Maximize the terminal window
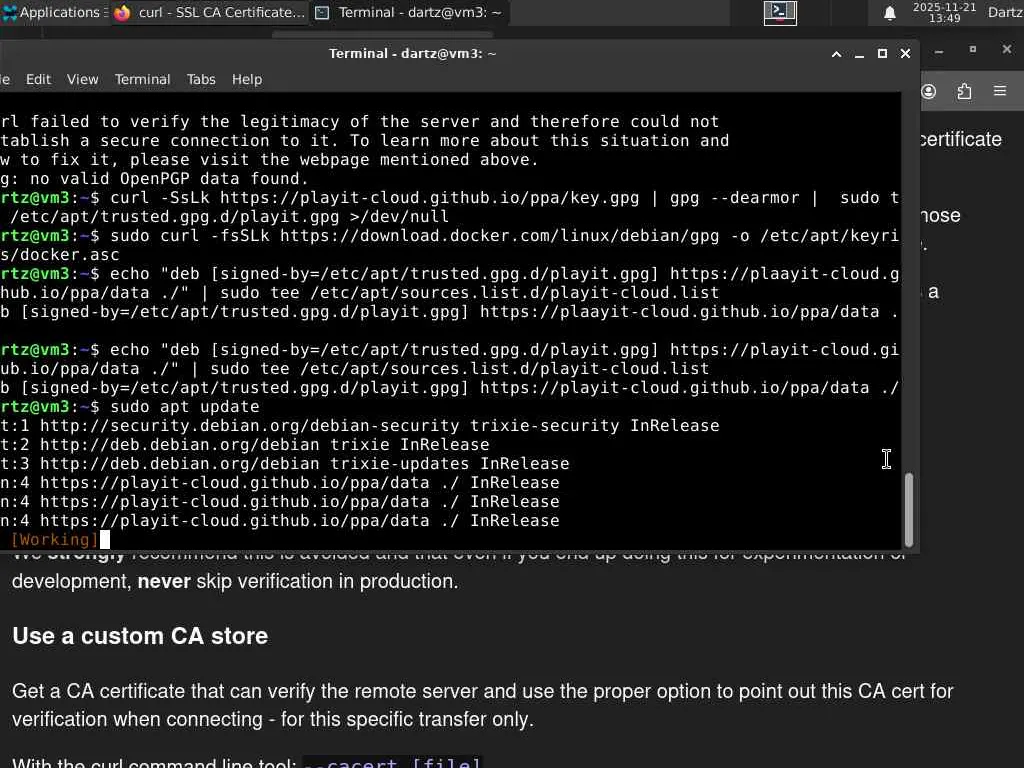This screenshot has height=768, width=1024. [882, 54]
